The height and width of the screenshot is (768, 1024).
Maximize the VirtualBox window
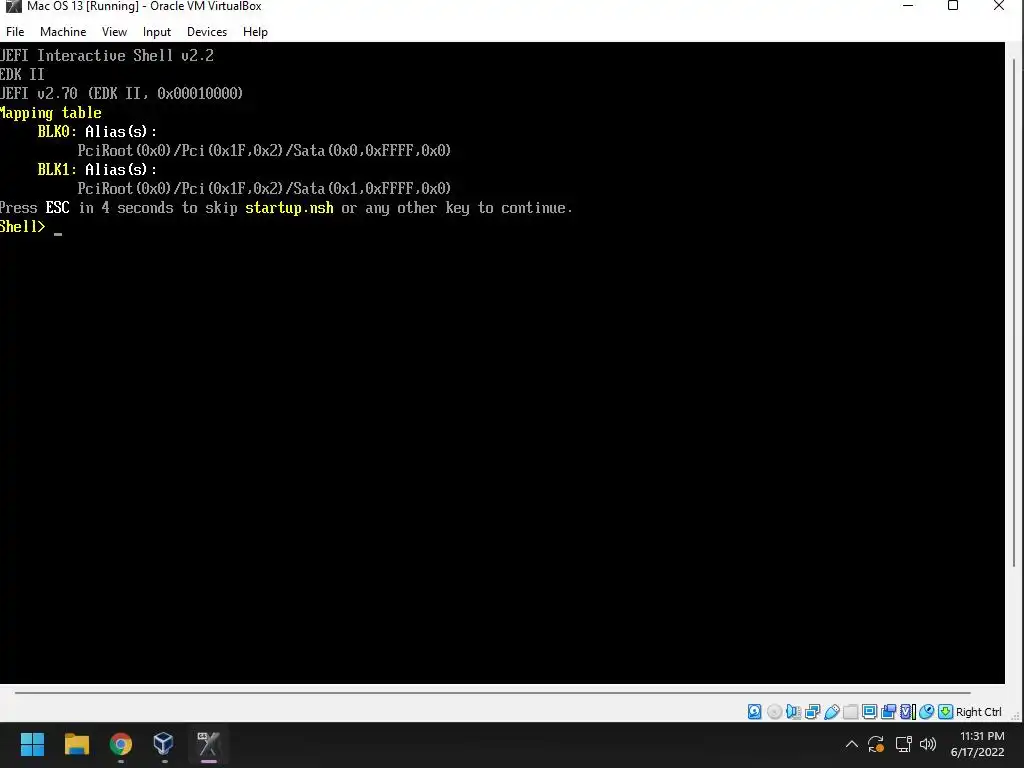click(953, 7)
